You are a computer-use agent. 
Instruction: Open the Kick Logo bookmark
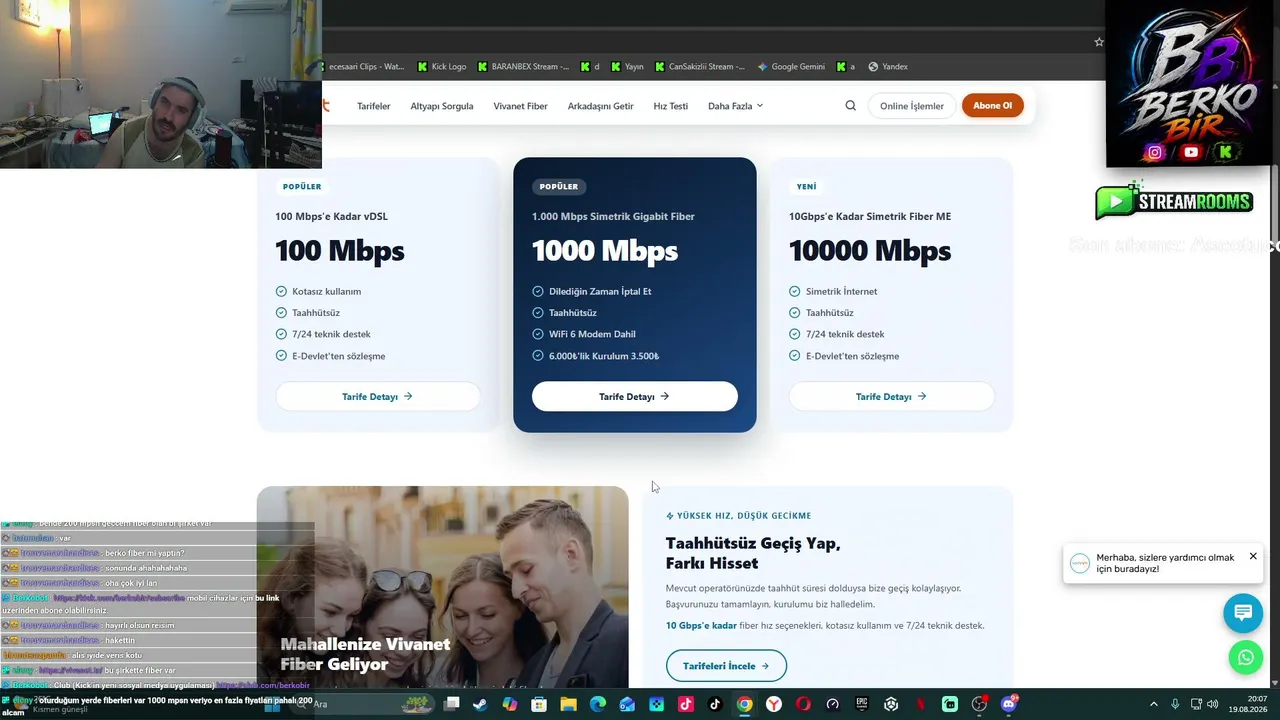(442, 67)
